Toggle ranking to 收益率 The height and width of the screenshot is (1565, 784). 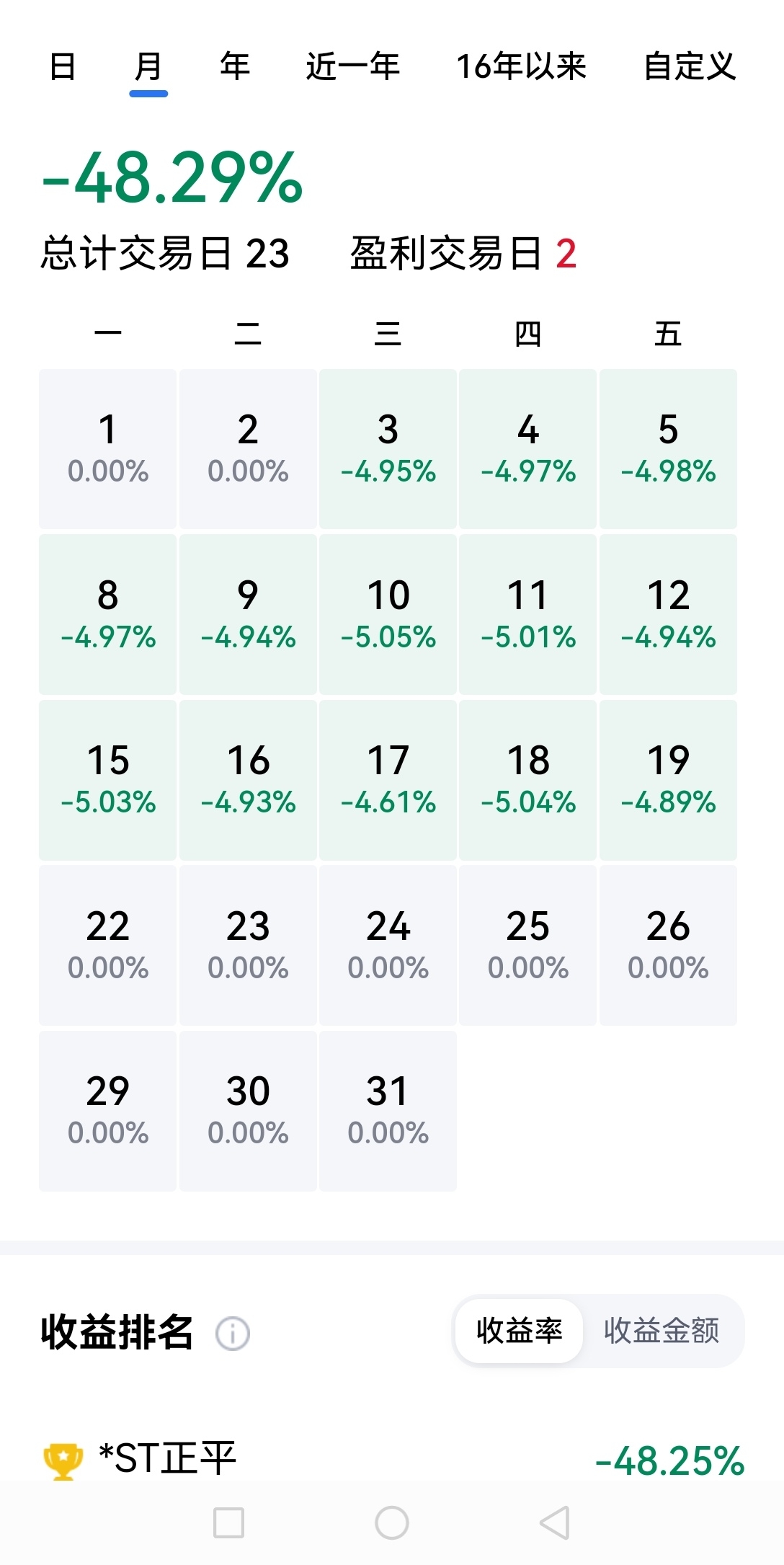519,1331
